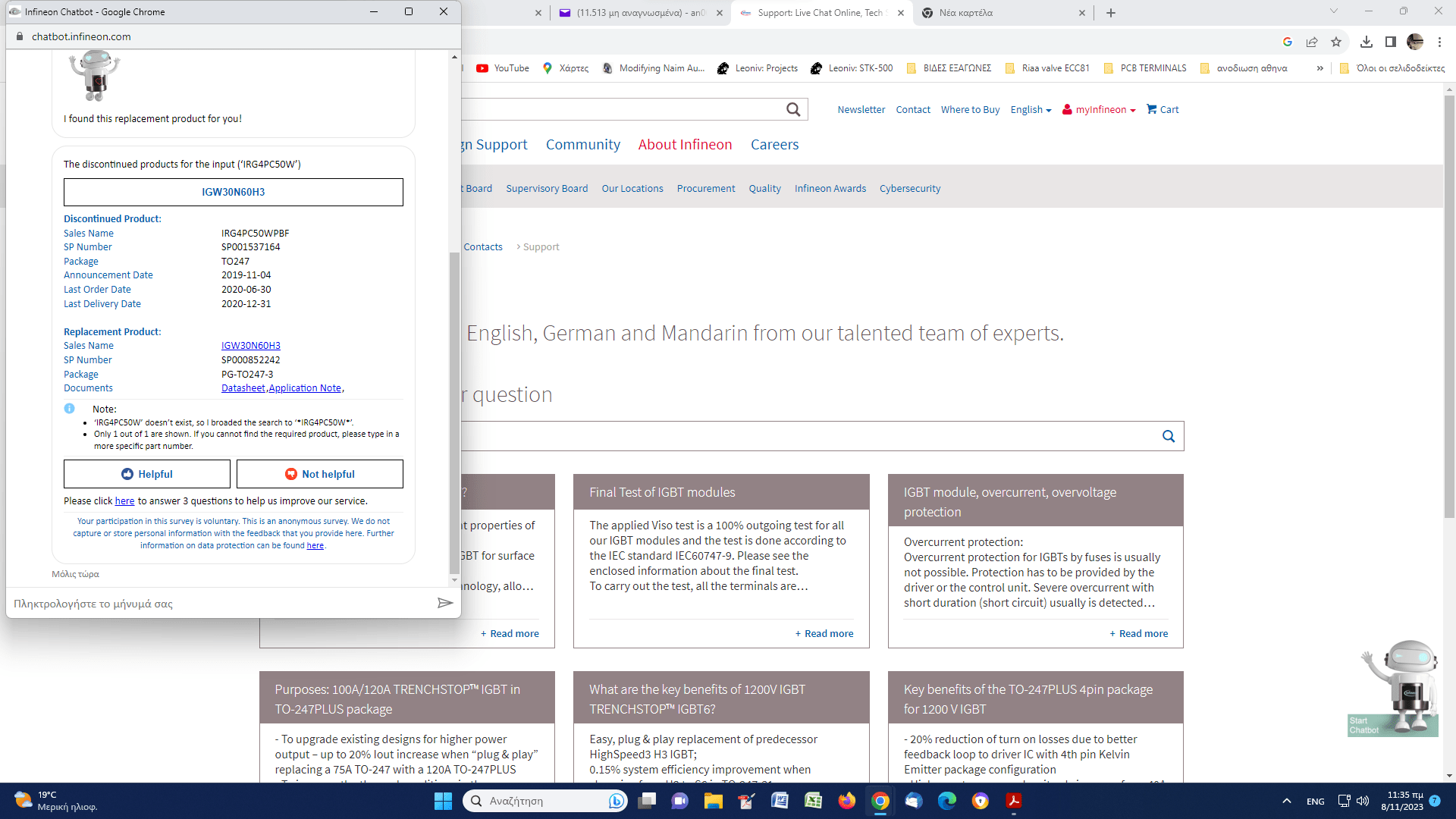The width and height of the screenshot is (1456, 819).
Task: Click the Google icon in address bar
Action: pyautogui.click(x=1288, y=42)
